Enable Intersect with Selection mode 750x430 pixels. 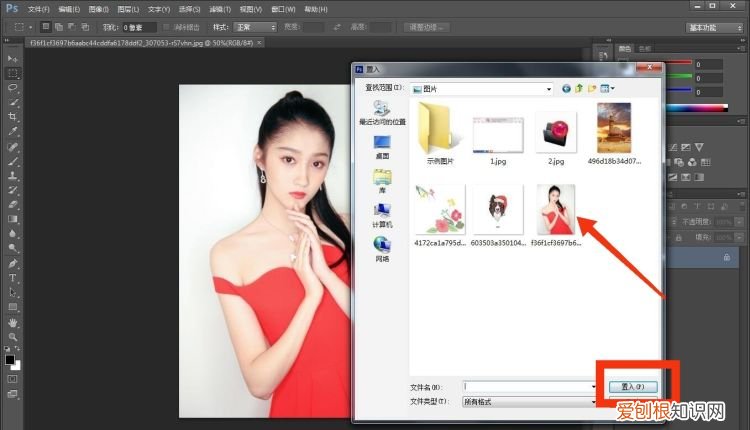click(85, 27)
